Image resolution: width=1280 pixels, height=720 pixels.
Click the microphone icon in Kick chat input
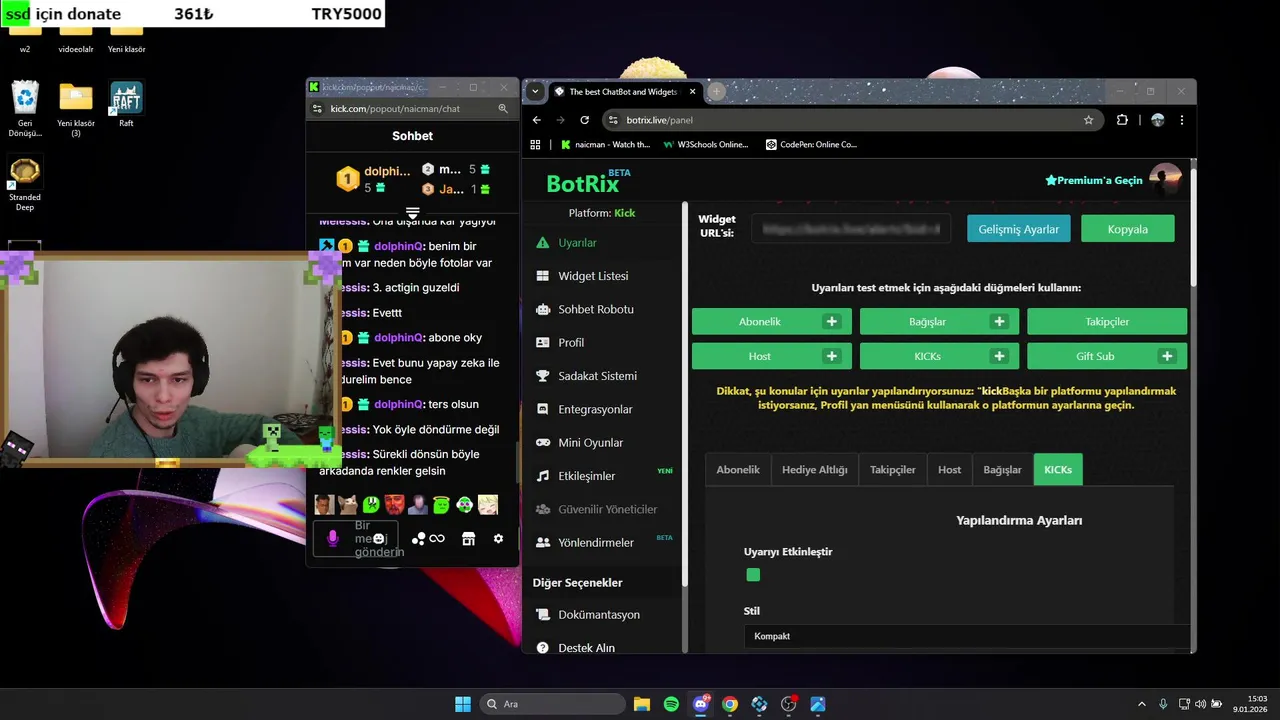tap(333, 539)
